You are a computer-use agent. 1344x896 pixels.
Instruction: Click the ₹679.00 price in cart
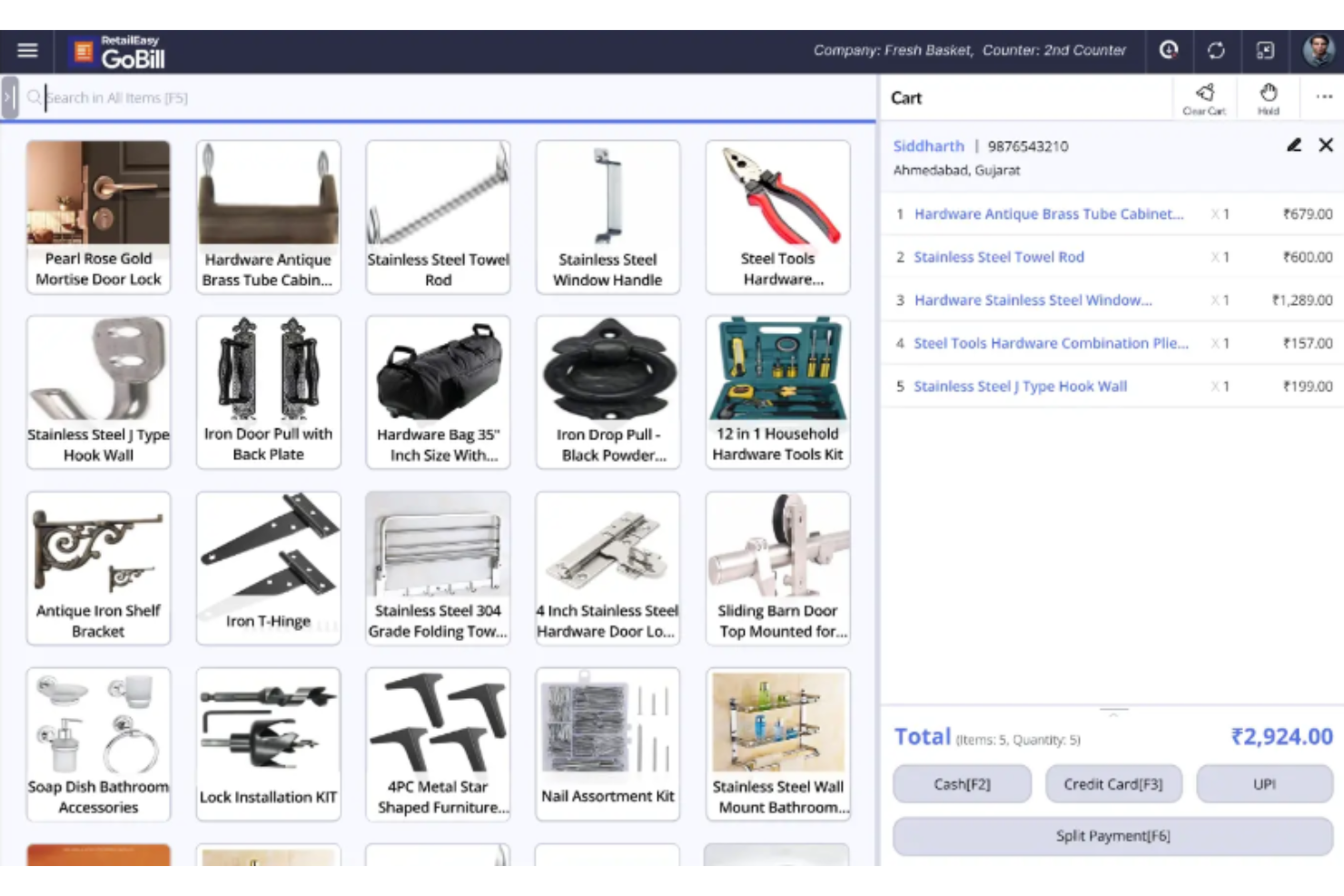pos(1308,214)
